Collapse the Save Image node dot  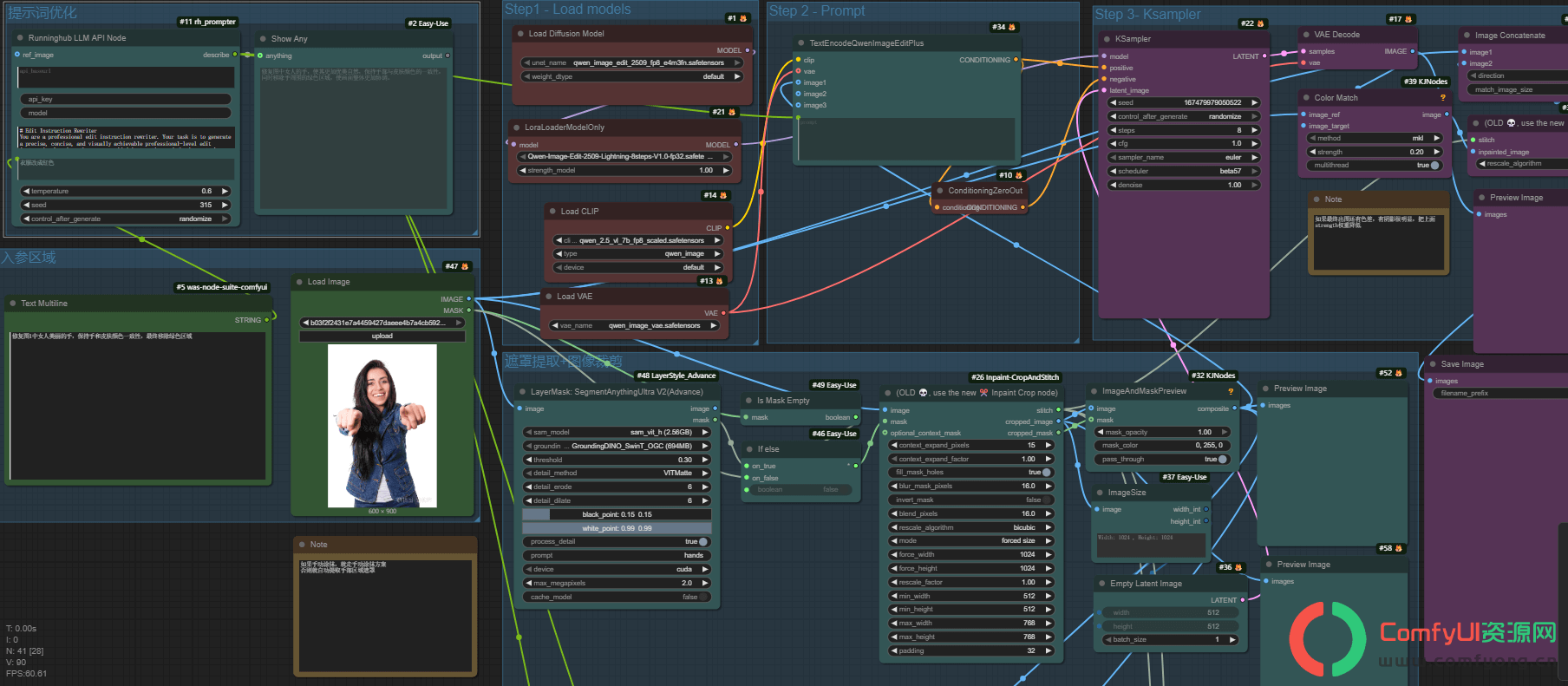click(1432, 364)
